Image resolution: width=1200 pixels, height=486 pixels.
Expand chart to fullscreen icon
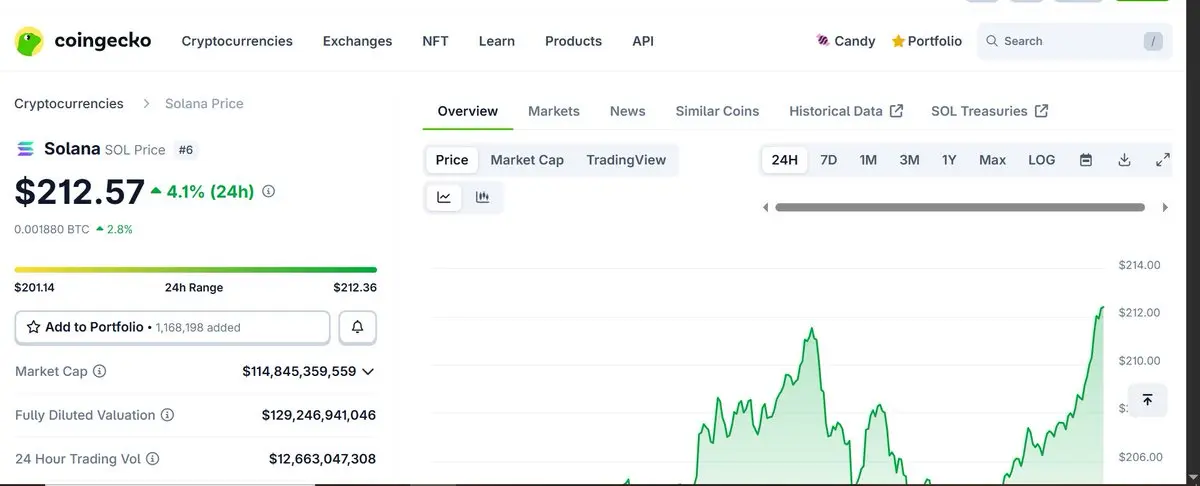(x=1162, y=160)
